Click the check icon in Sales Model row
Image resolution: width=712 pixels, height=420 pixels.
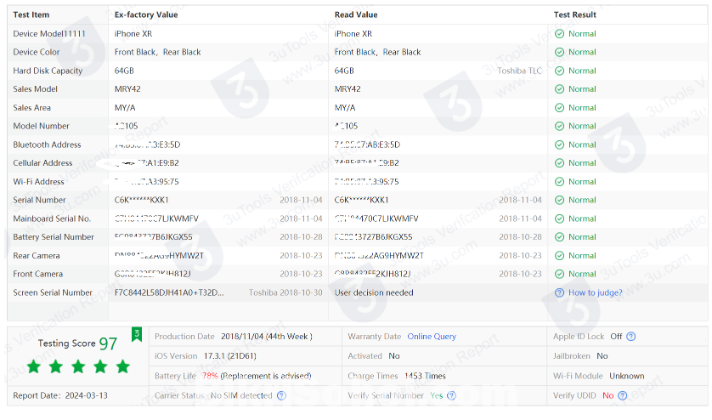559,89
